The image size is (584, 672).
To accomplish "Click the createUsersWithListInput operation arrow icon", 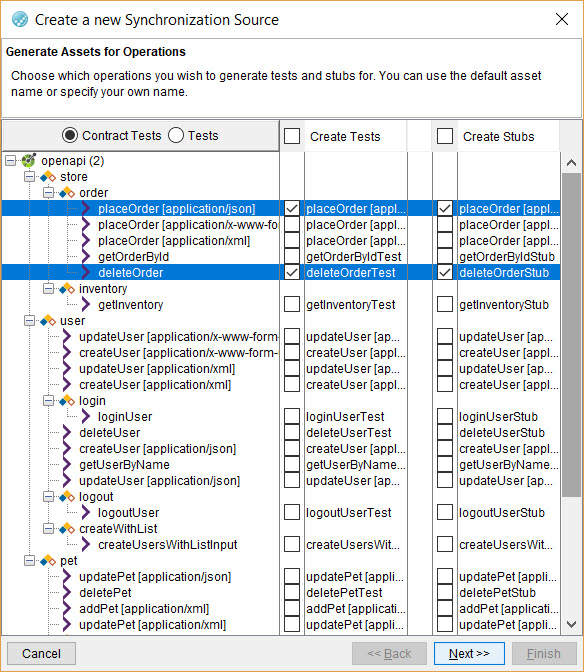I will click(86, 545).
